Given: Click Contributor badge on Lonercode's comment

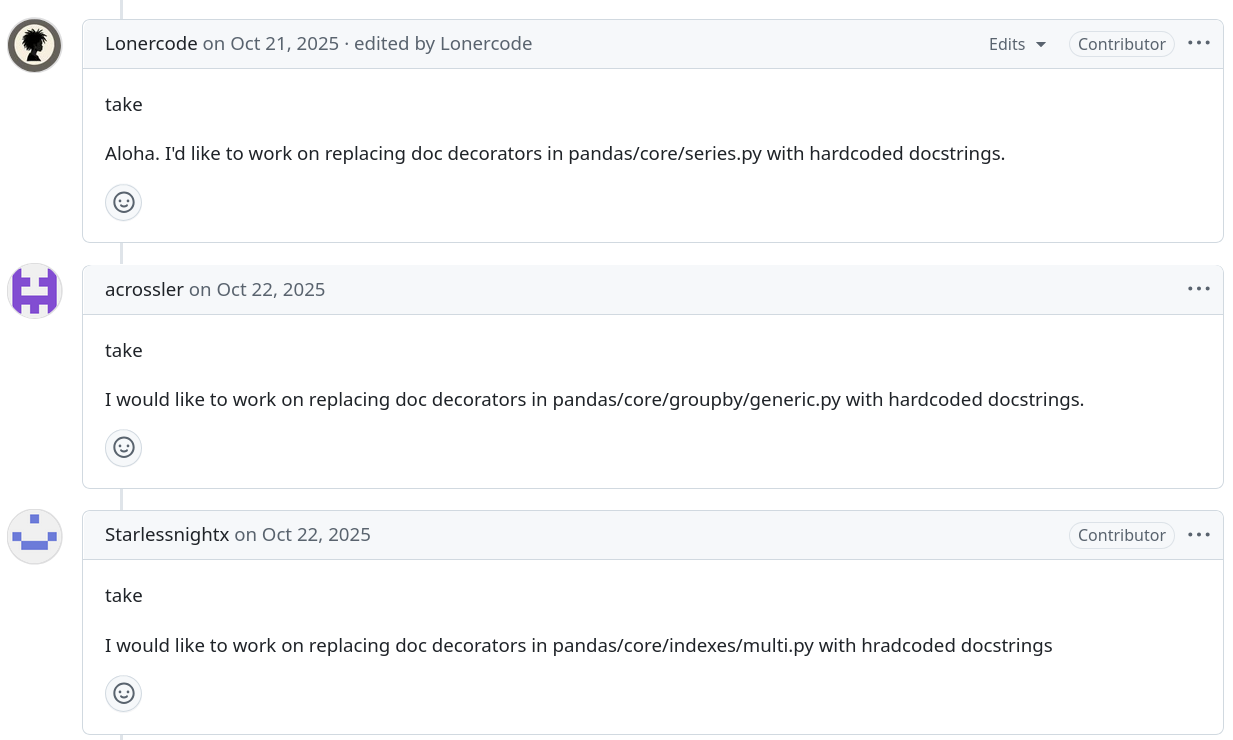Looking at the screenshot, I should coord(1121,44).
